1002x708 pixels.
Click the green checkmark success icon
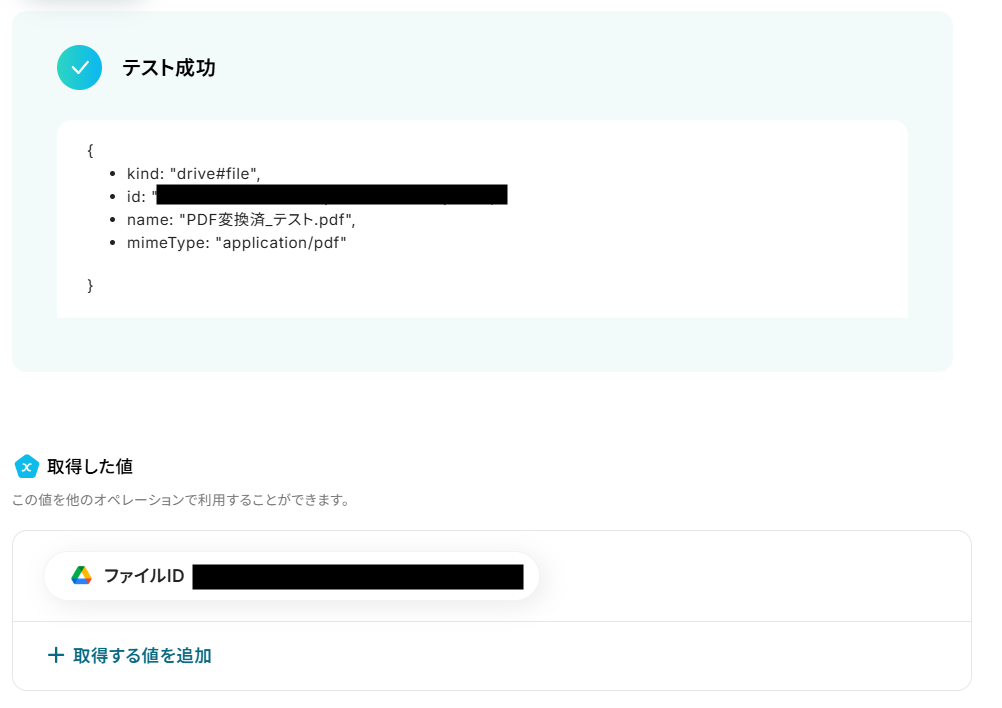pos(79,68)
